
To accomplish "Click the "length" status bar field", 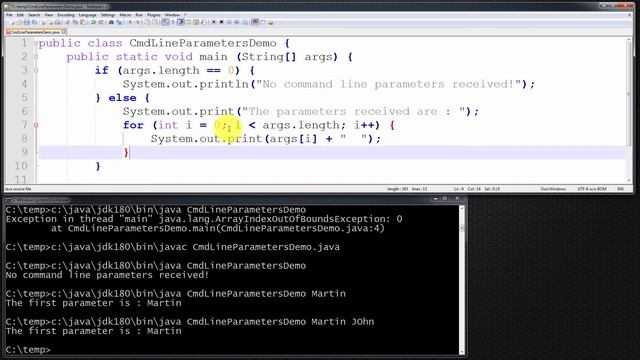I will point(397,189).
